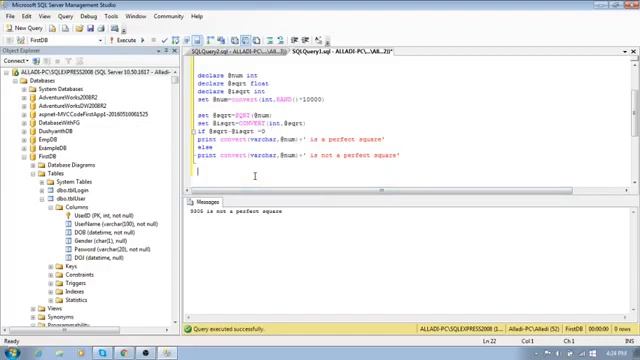Expand the EmpDB database node

[24, 140]
